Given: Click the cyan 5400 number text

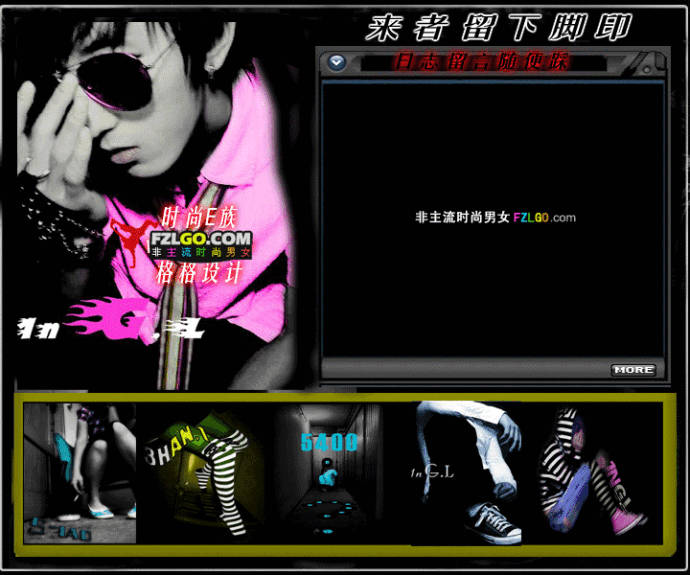Looking at the screenshot, I should pos(329,443).
